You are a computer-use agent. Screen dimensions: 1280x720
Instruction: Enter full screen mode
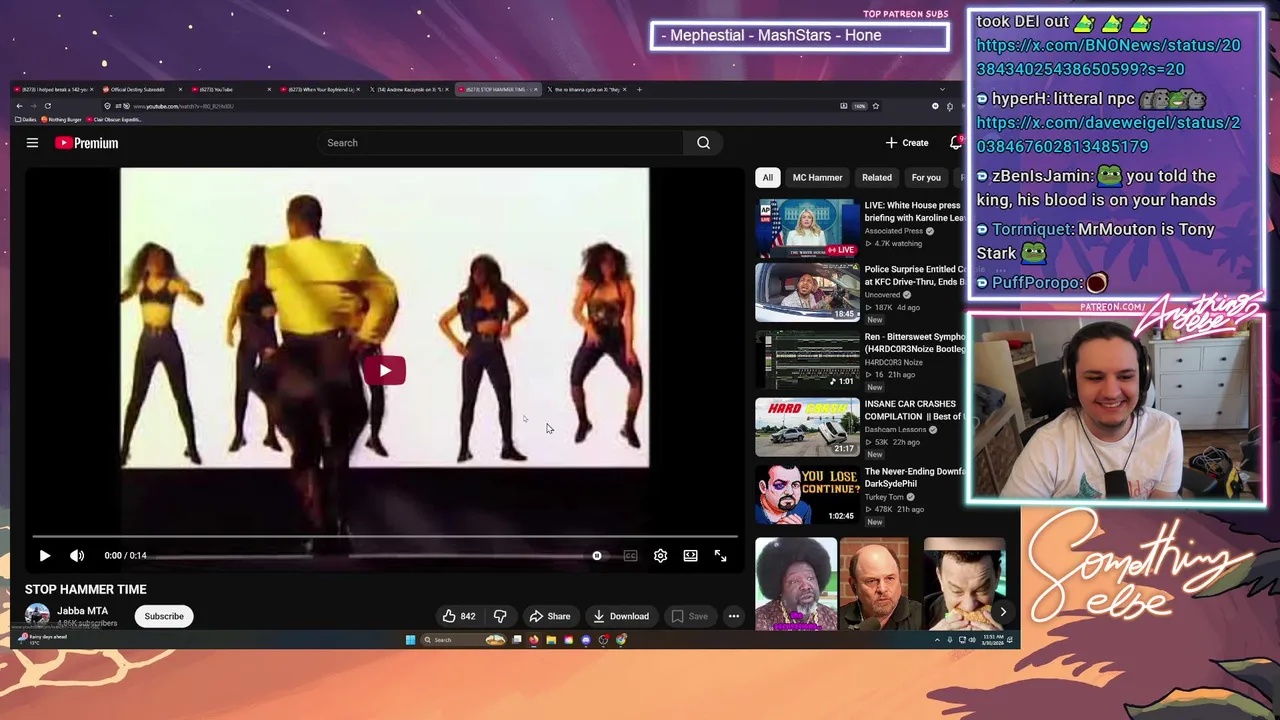click(720, 555)
